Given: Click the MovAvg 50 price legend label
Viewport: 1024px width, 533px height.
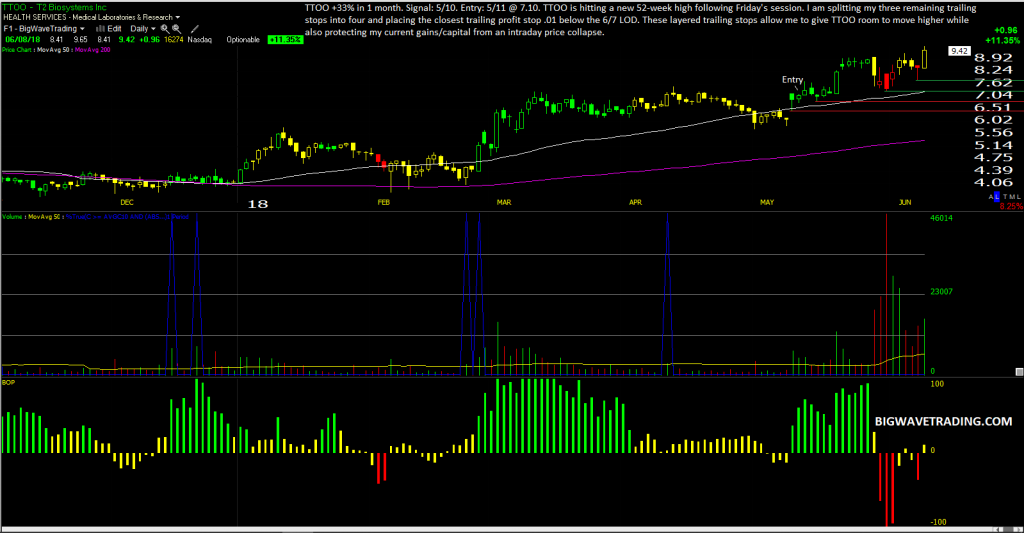Looking at the screenshot, I should 52,50.
